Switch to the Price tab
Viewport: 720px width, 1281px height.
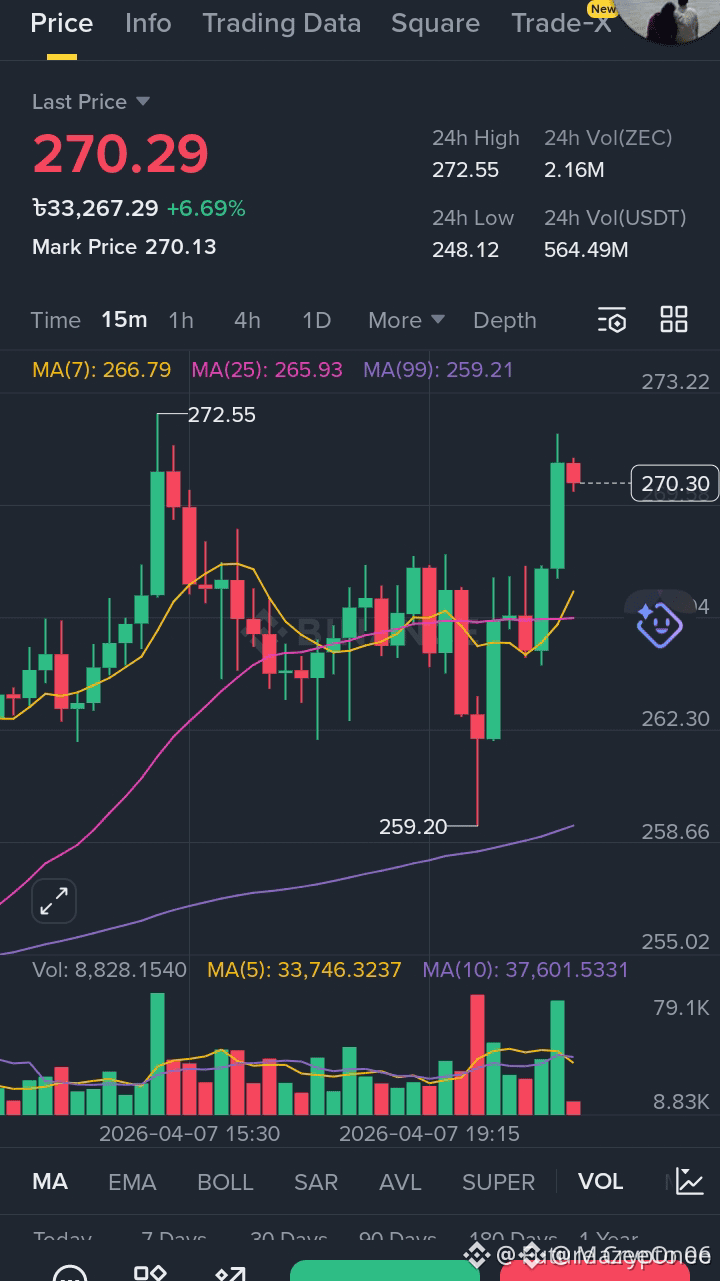coord(62,23)
